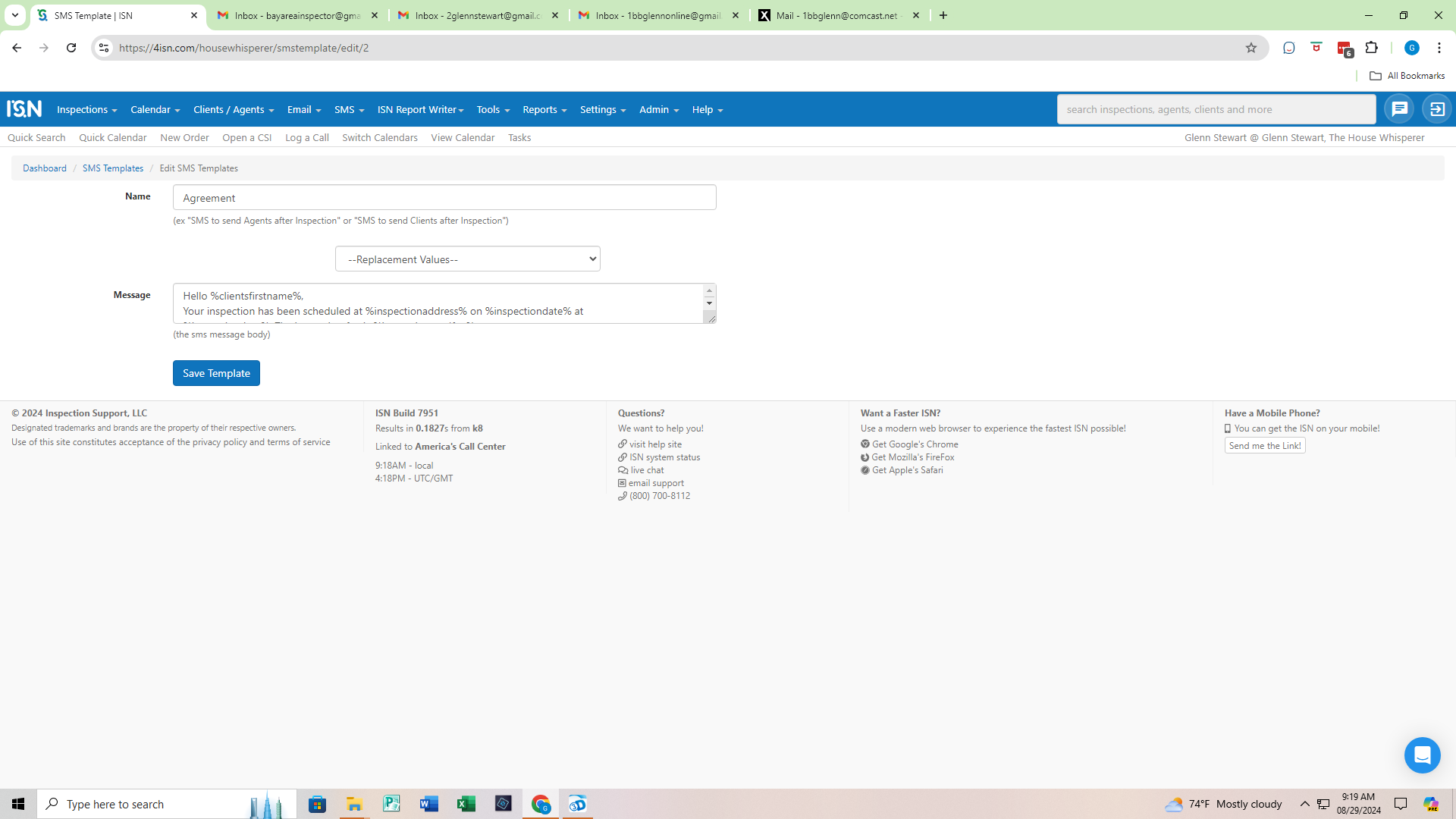Open the Admin menu
The image size is (1456, 819).
click(x=659, y=109)
